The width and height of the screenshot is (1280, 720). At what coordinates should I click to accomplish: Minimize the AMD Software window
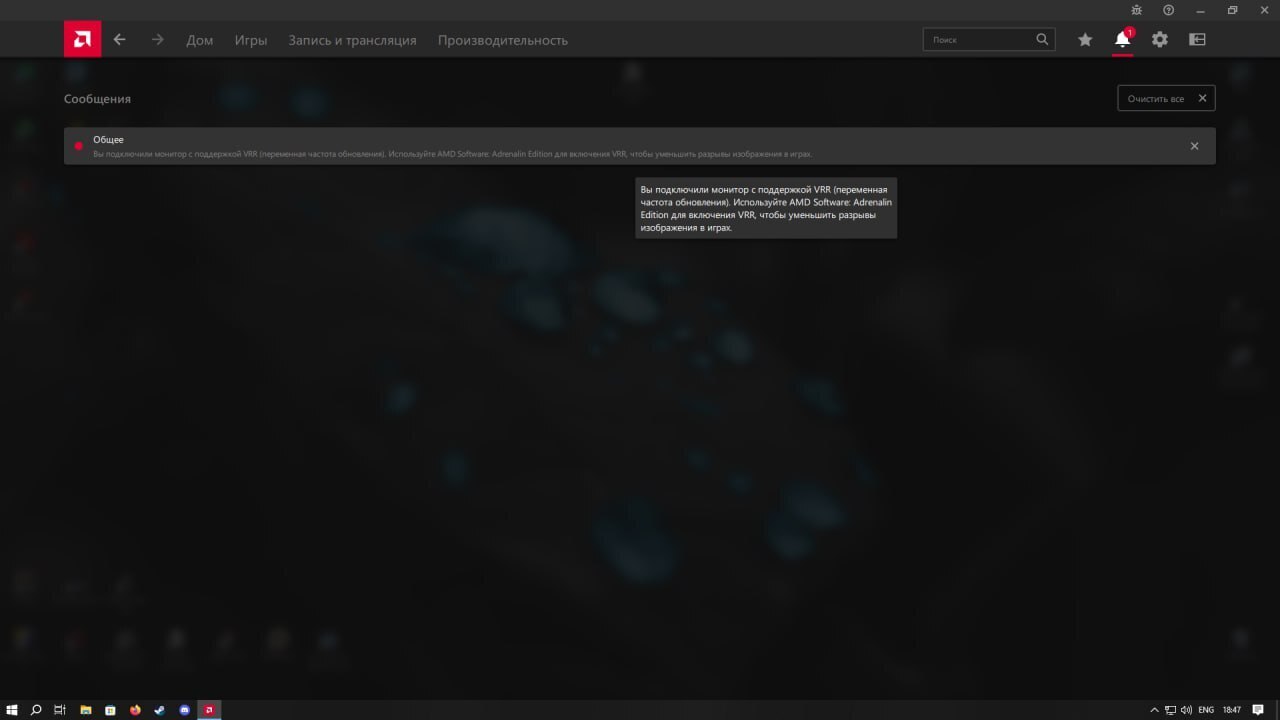pyautogui.click(x=1201, y=10)
